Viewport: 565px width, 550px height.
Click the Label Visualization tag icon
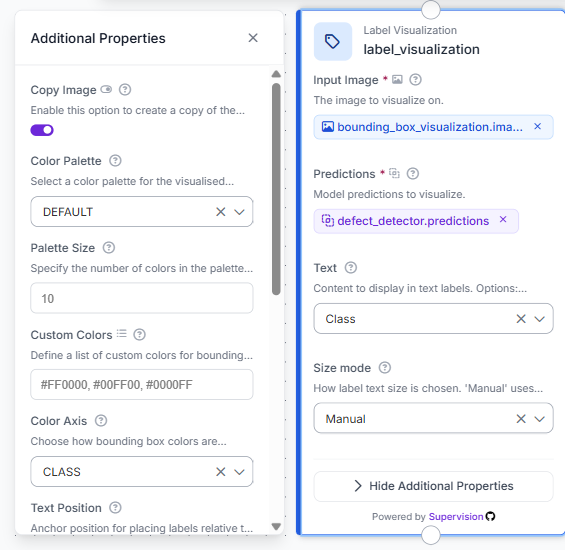[332, 41]
